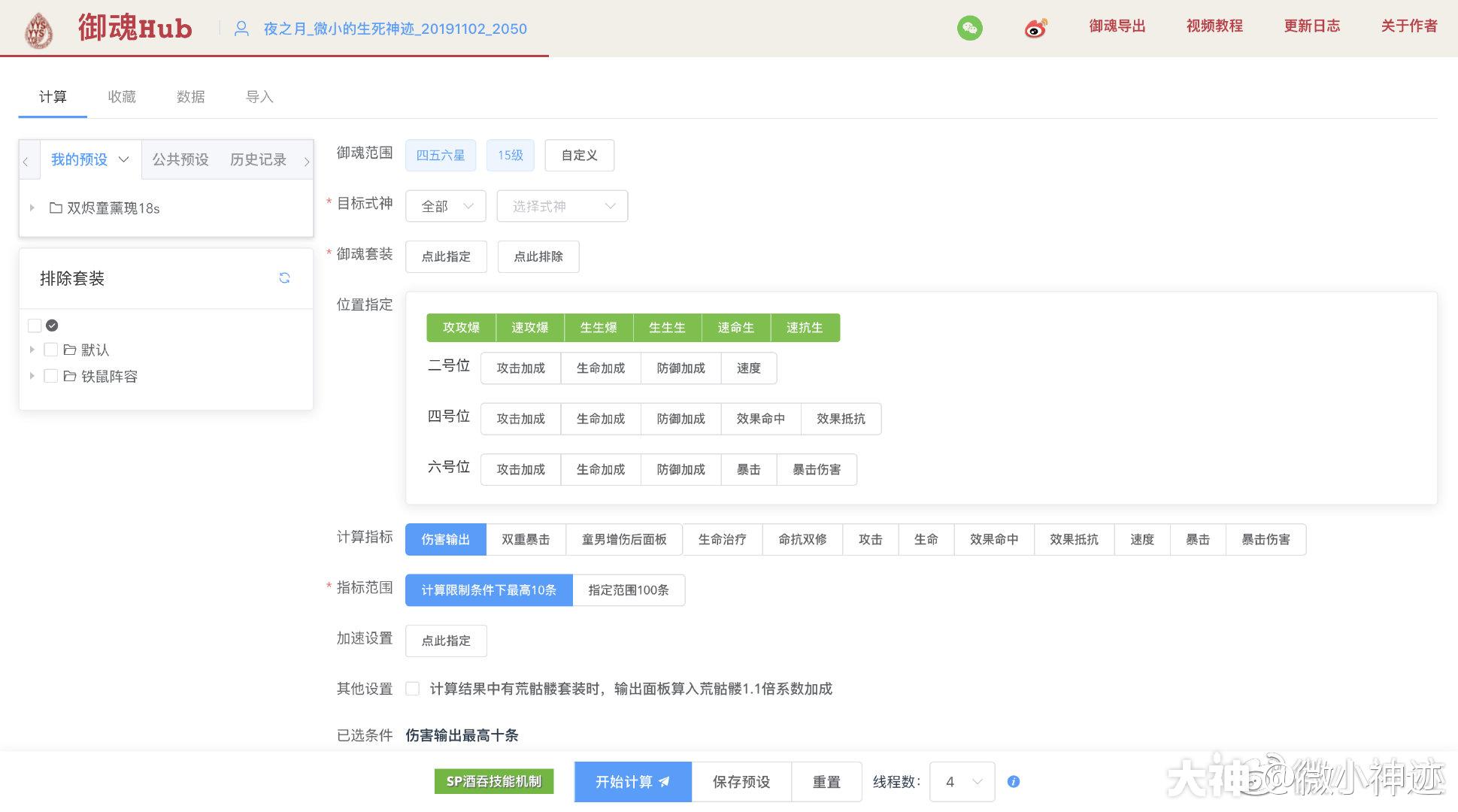Viewport: 1458px width, 812px height.
Task: Click the 保存预设 button
Action: (x=741, y=782)
